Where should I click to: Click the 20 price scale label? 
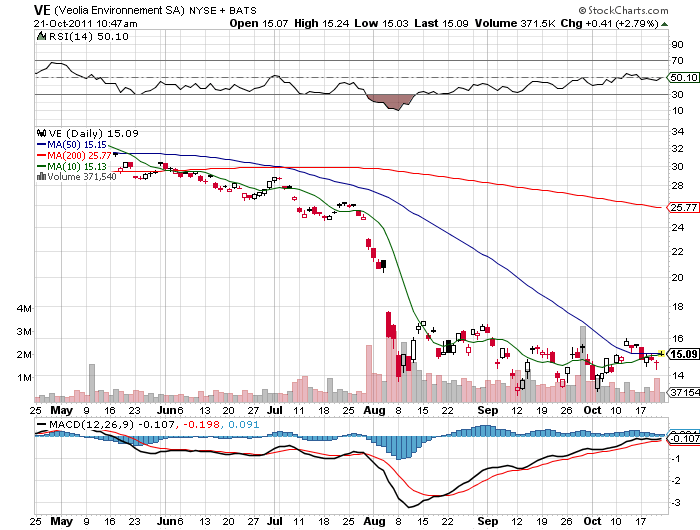click(x=678, y=277)
